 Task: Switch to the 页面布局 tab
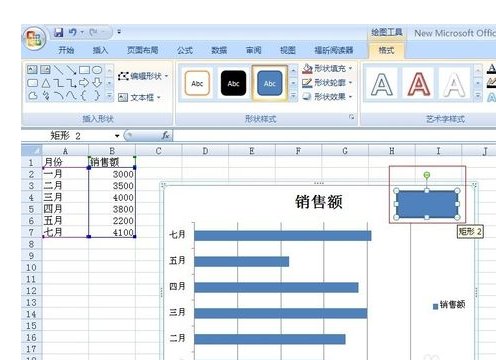tap(143, 50)
